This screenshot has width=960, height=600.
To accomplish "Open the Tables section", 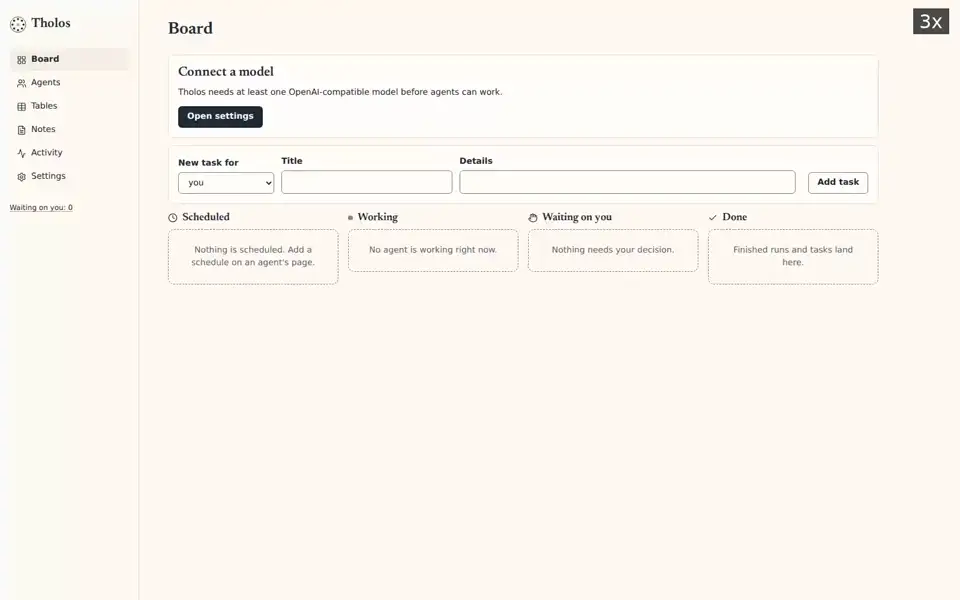I will (x=69, y=106).
